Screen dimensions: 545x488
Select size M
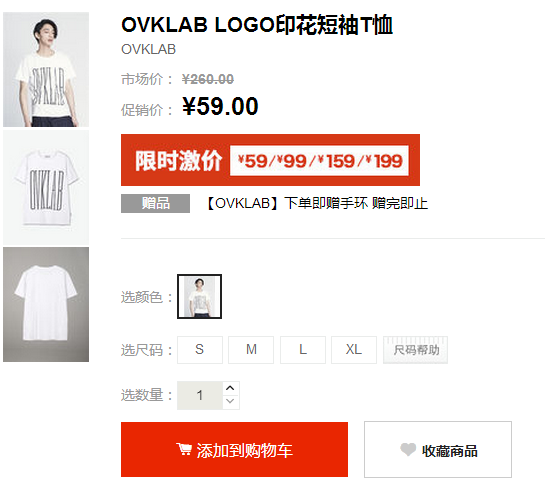click(251, 350)
